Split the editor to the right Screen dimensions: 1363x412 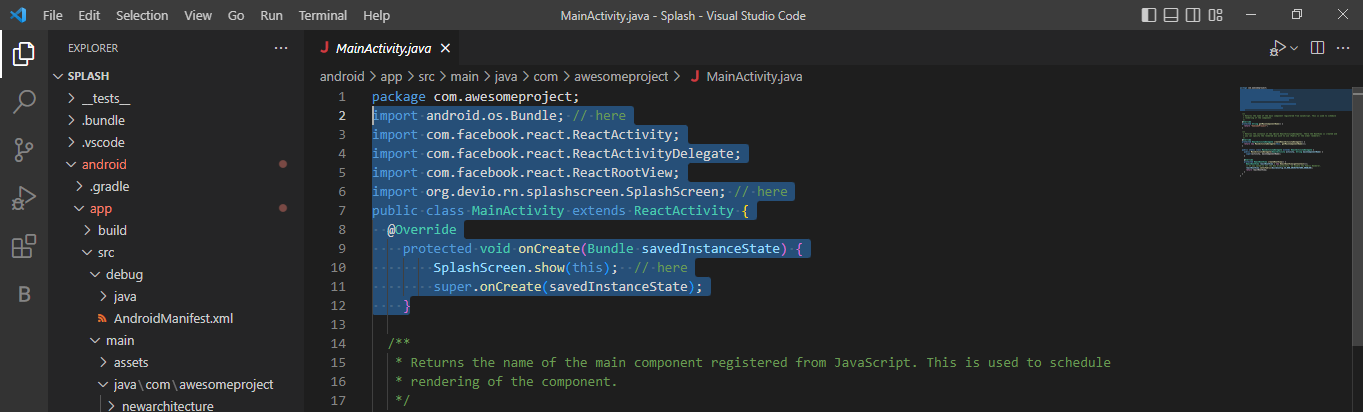click(x=1317, y=48)
